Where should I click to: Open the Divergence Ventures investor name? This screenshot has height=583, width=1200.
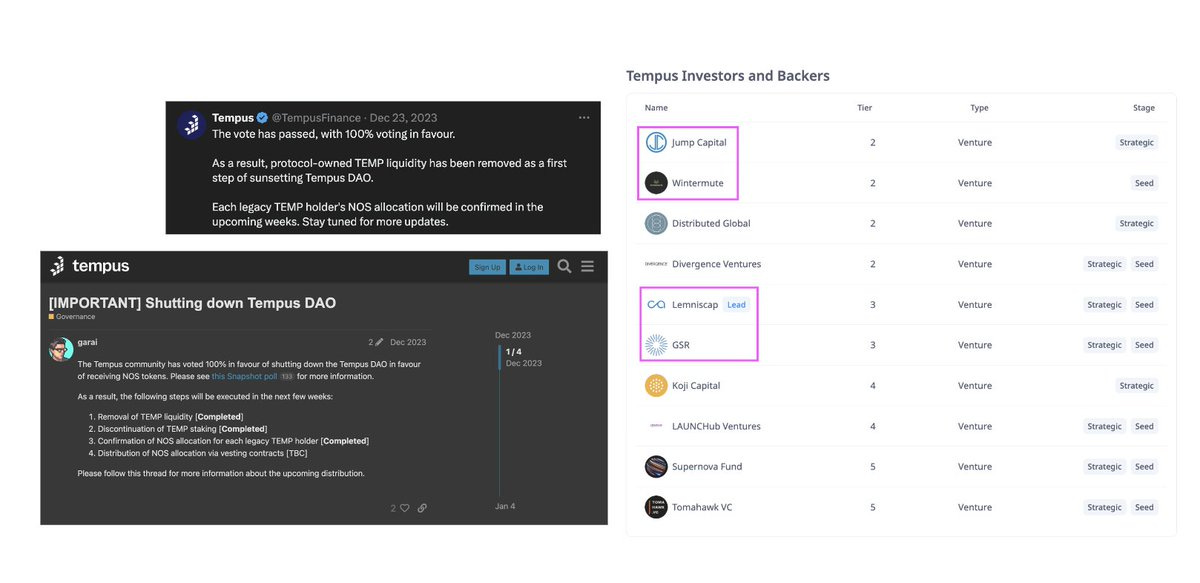pyautogui.click(x=716, y=264)
